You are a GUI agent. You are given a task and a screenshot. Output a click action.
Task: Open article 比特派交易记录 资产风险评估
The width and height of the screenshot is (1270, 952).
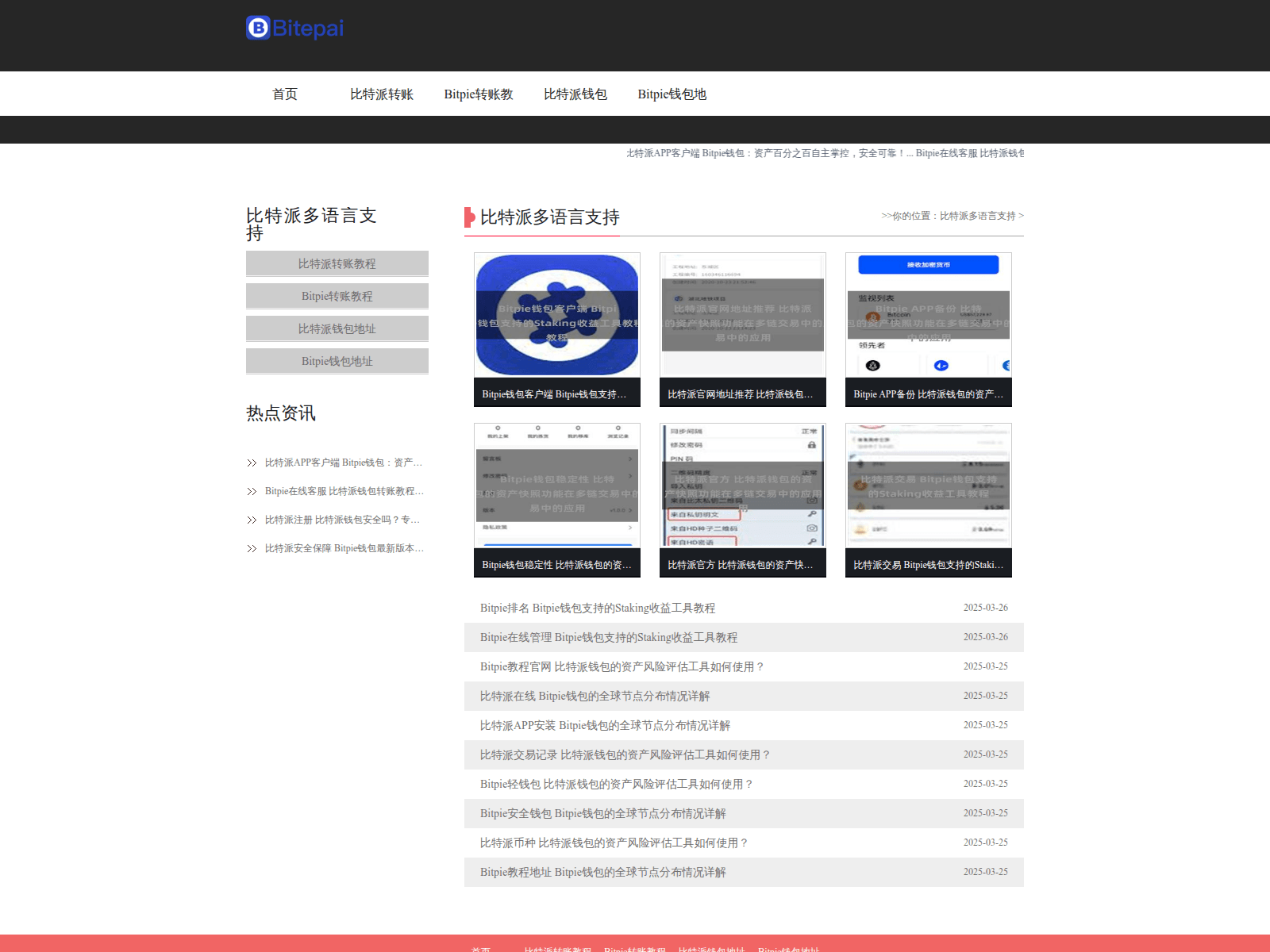[625, 754]
